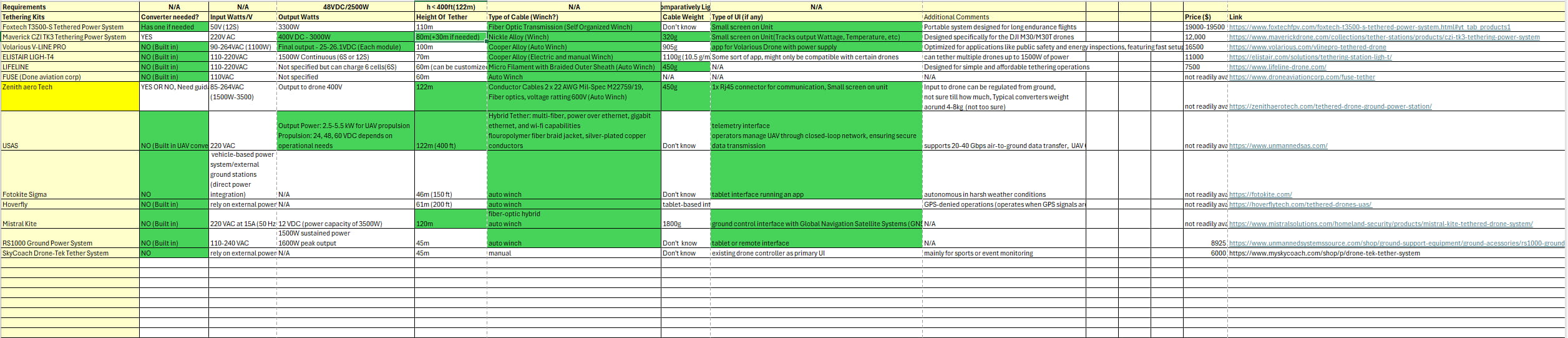Click the 'Type of UI (if any)' header

tap(816, 17)
